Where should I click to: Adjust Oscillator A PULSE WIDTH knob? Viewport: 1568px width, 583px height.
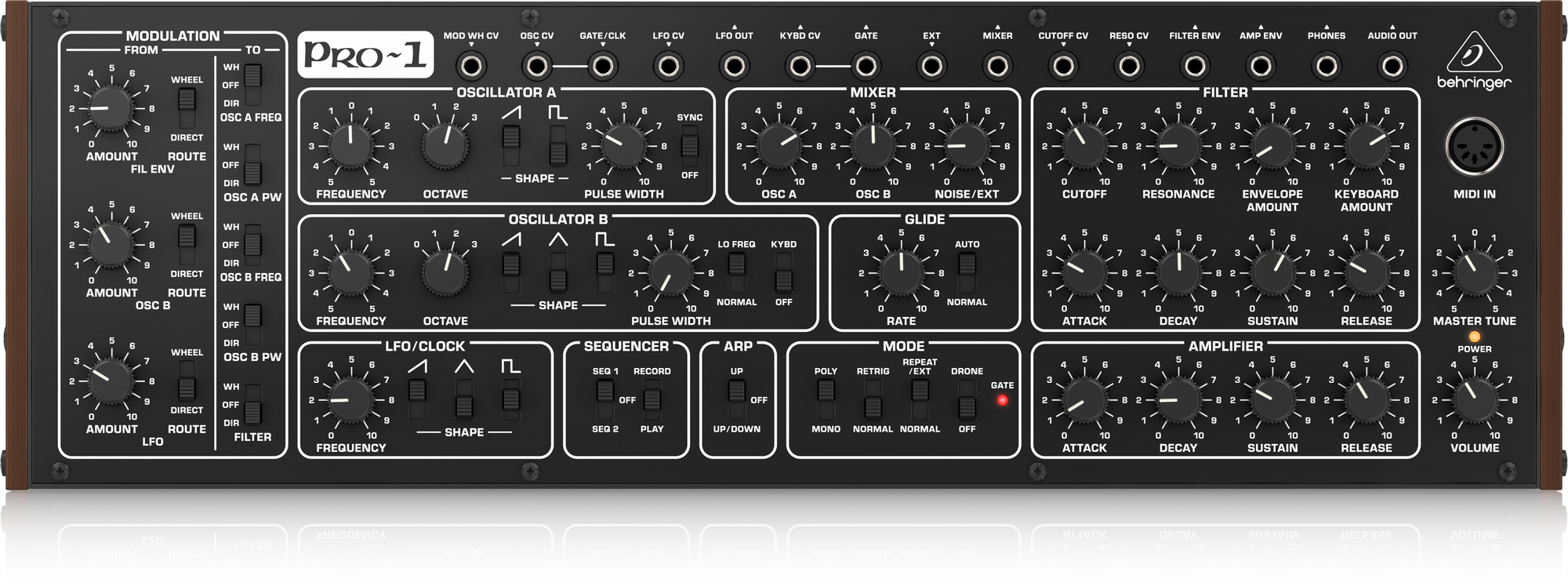pos(624,146)
